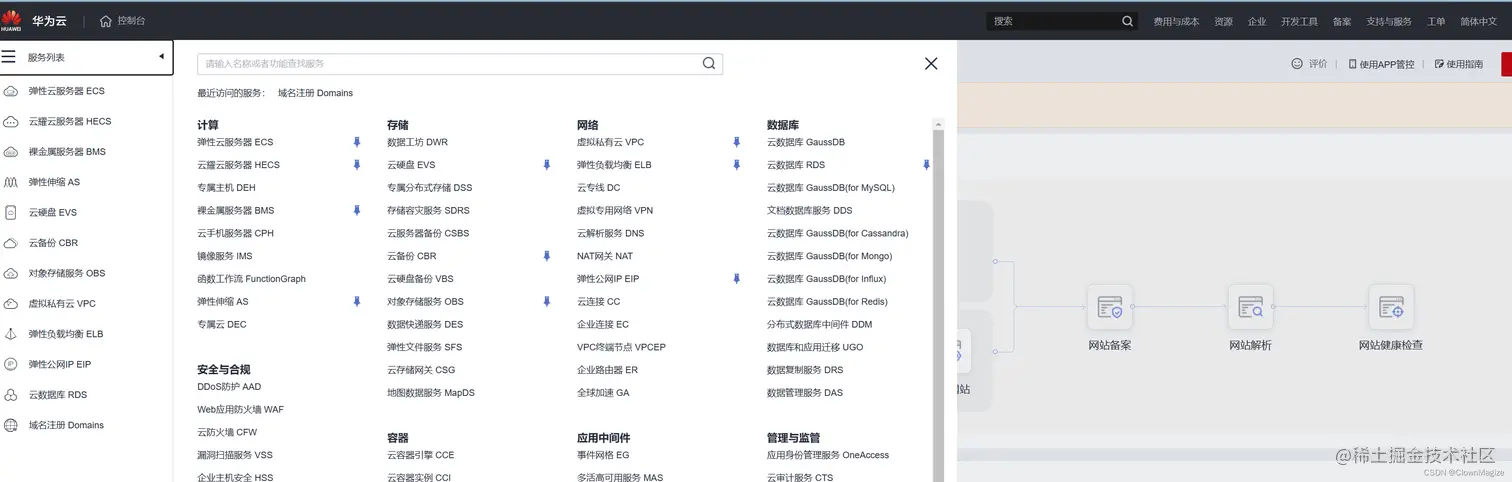Viewport: 1512px width, 482px height.
Task: Open 数据工坊 DWR service link
Action: pos(417,142)
